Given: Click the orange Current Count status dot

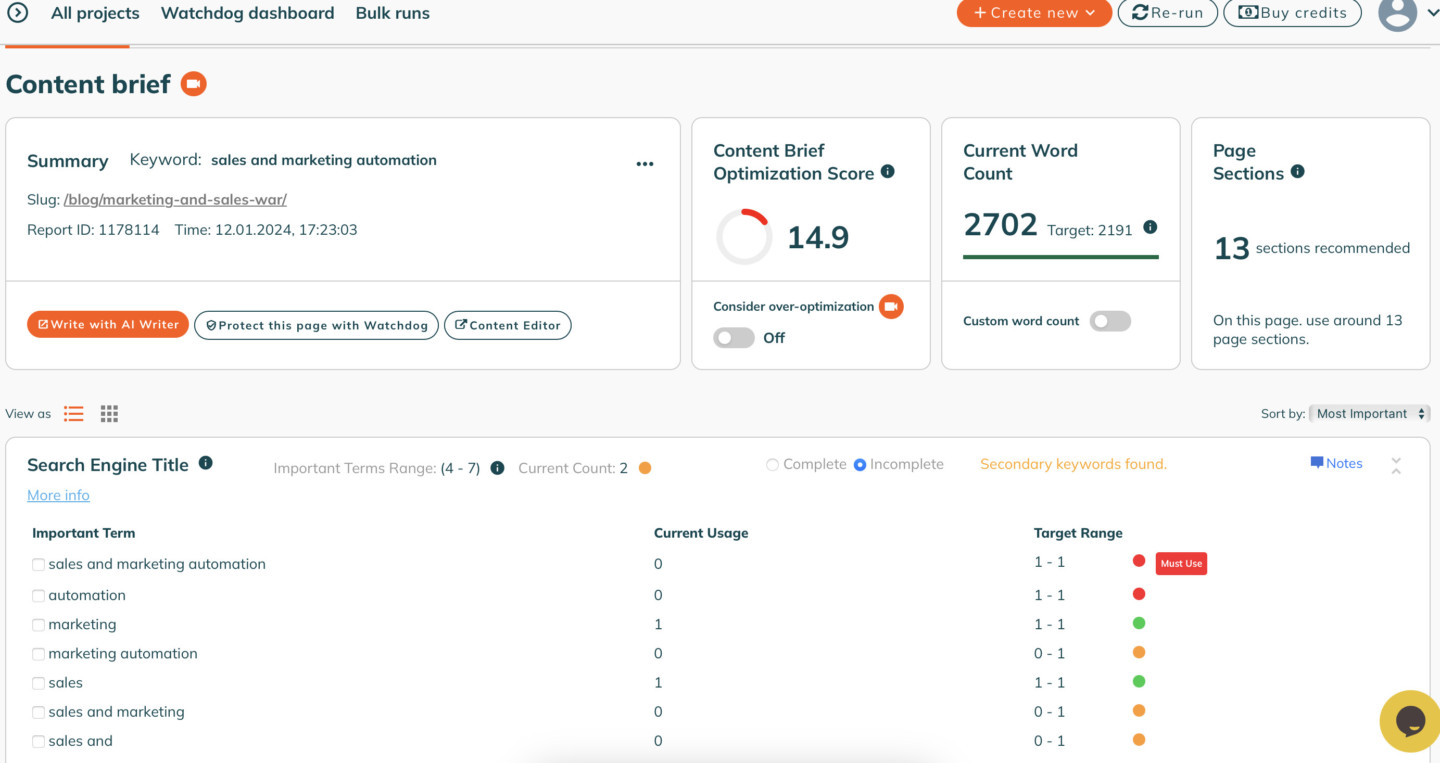Looking at the screenshot, I should 645,468.
